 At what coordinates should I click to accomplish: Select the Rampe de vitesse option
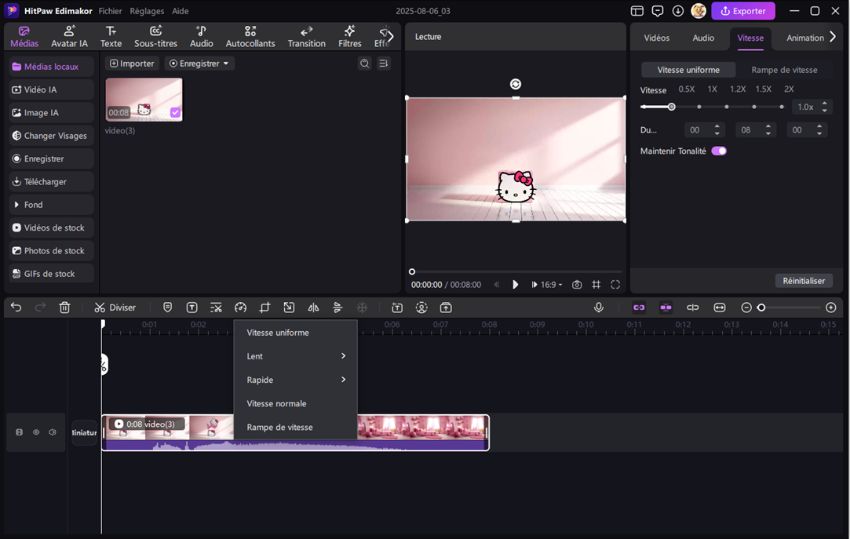784,70
